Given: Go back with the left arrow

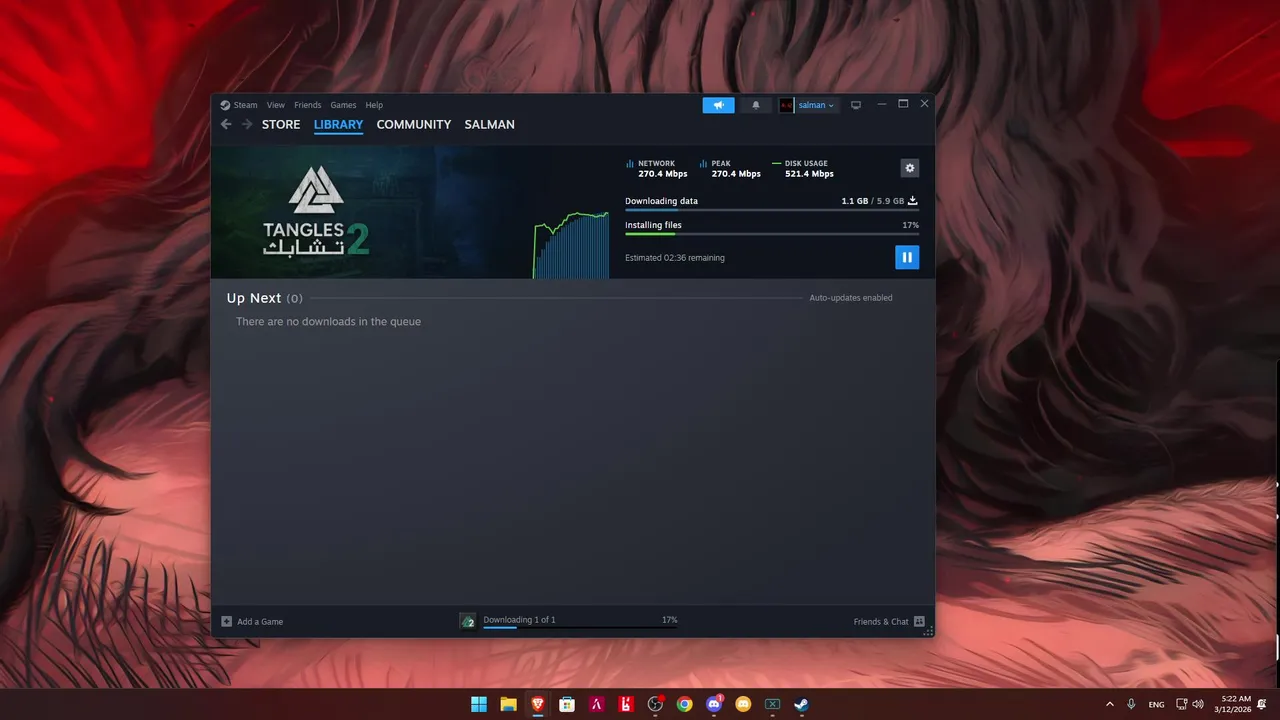Looking at the screenshot, I should (226, 124).
